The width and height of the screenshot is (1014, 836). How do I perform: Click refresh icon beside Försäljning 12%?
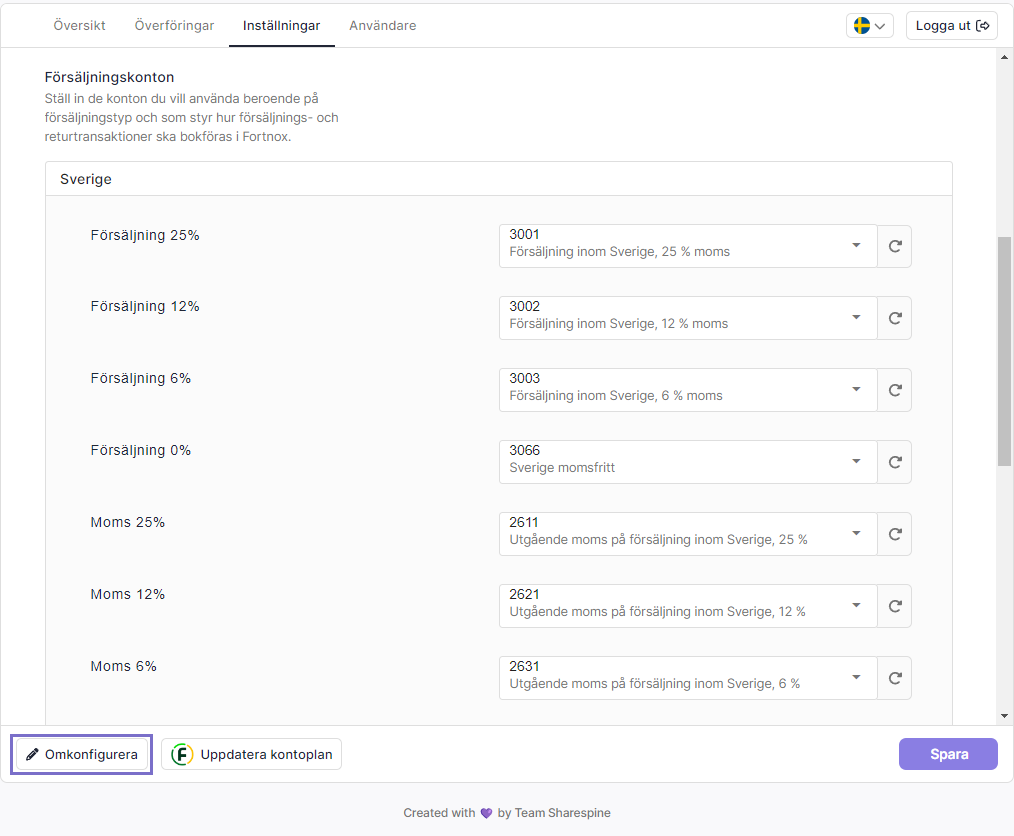895,318
